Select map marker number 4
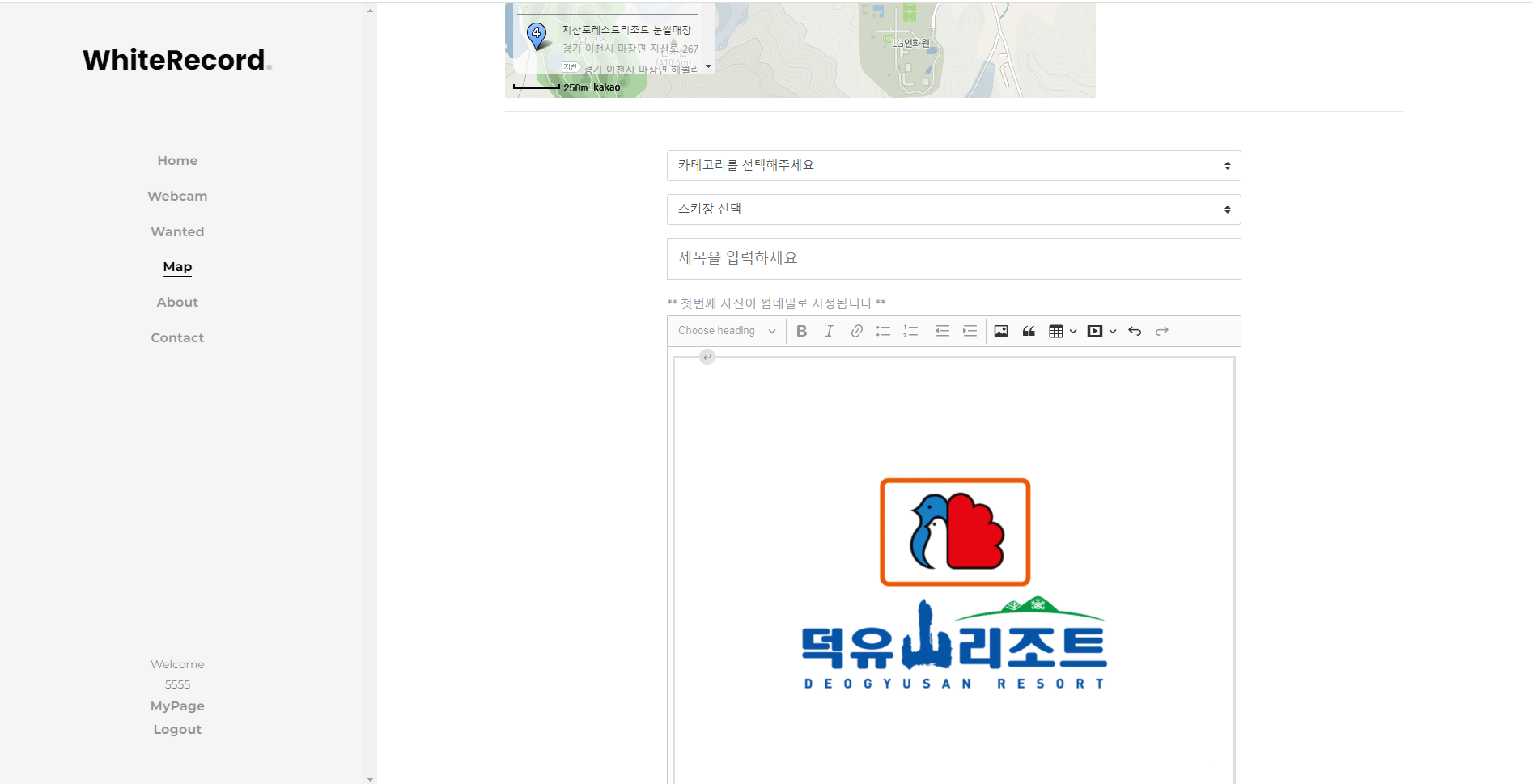1532x784 pixels. coord(536,35)
